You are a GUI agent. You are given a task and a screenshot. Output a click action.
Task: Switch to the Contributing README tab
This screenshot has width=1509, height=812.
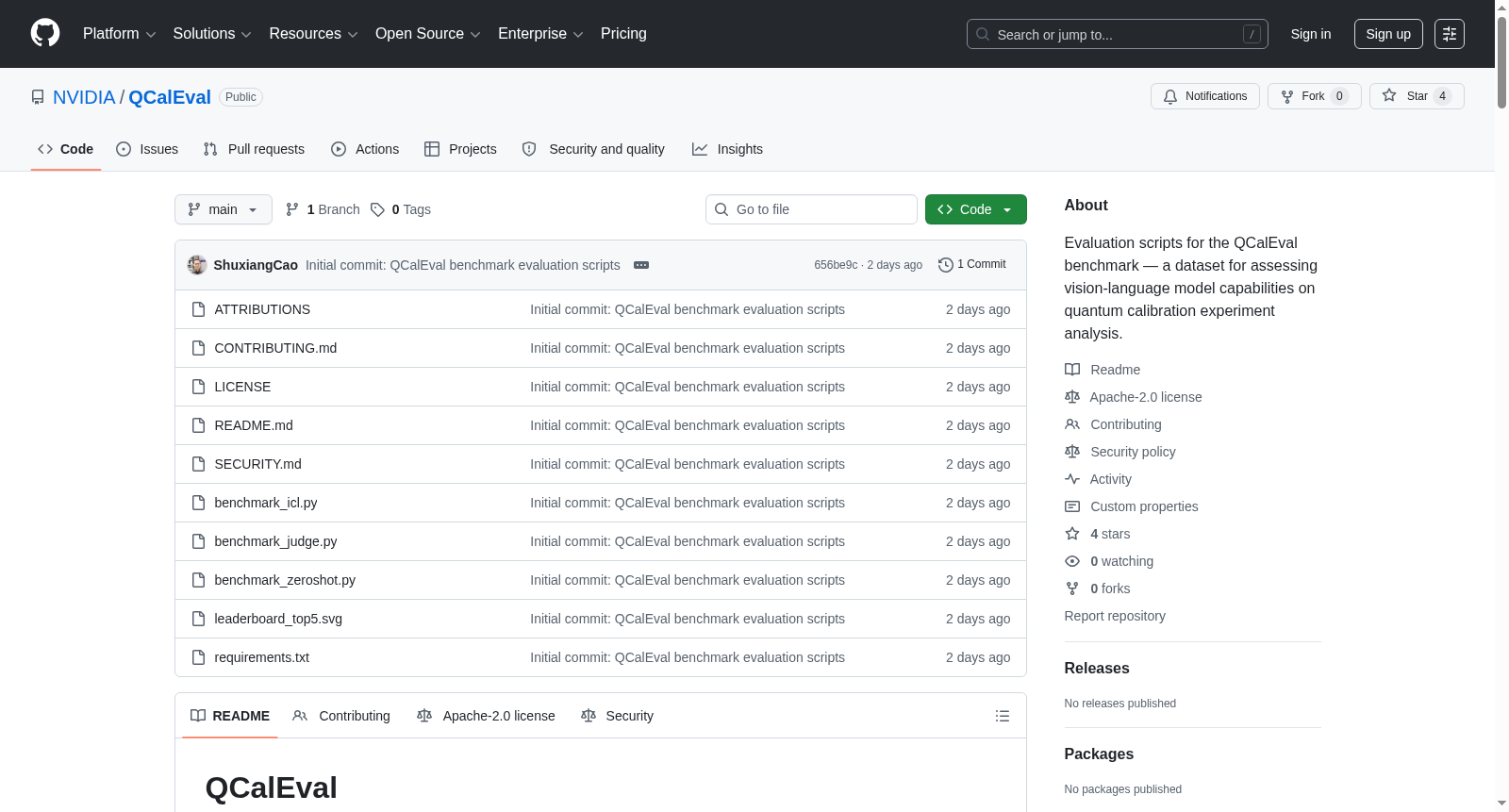coord(341,716)
